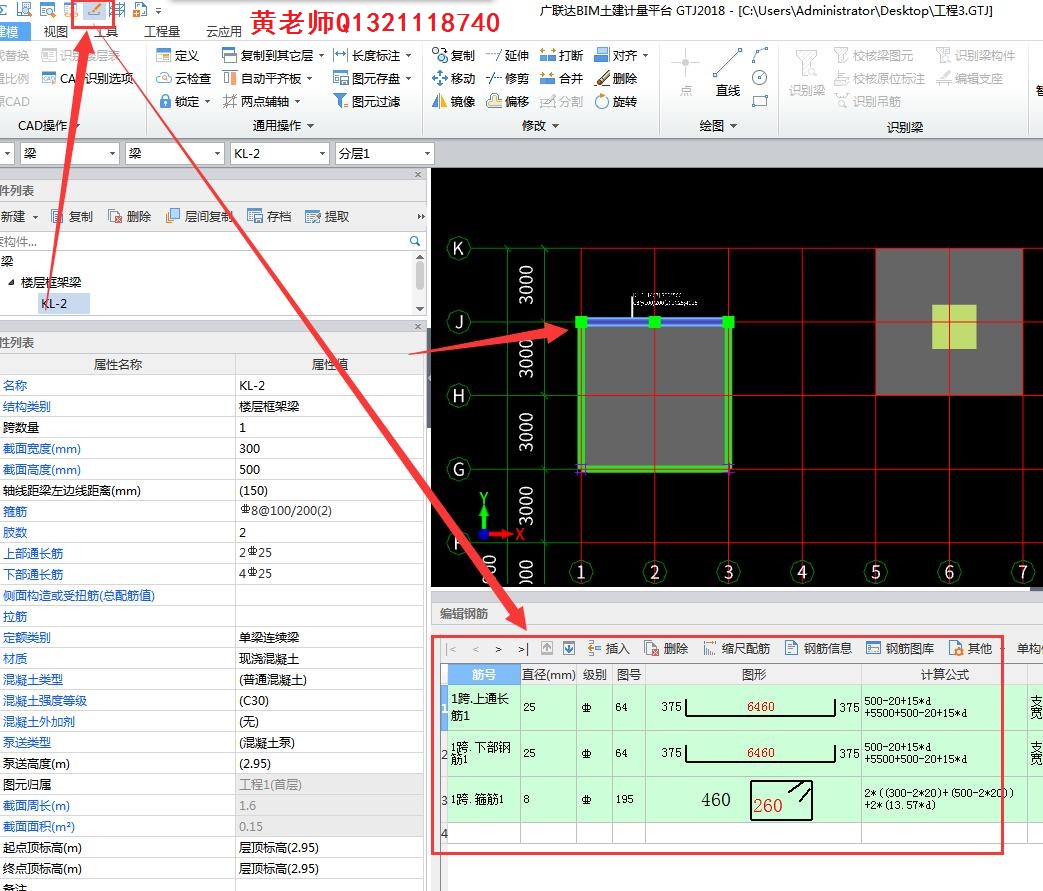1043x891 pixels.
Task: Click the 删除 delete tool in ribbon
Action: (x=615, y=79)
